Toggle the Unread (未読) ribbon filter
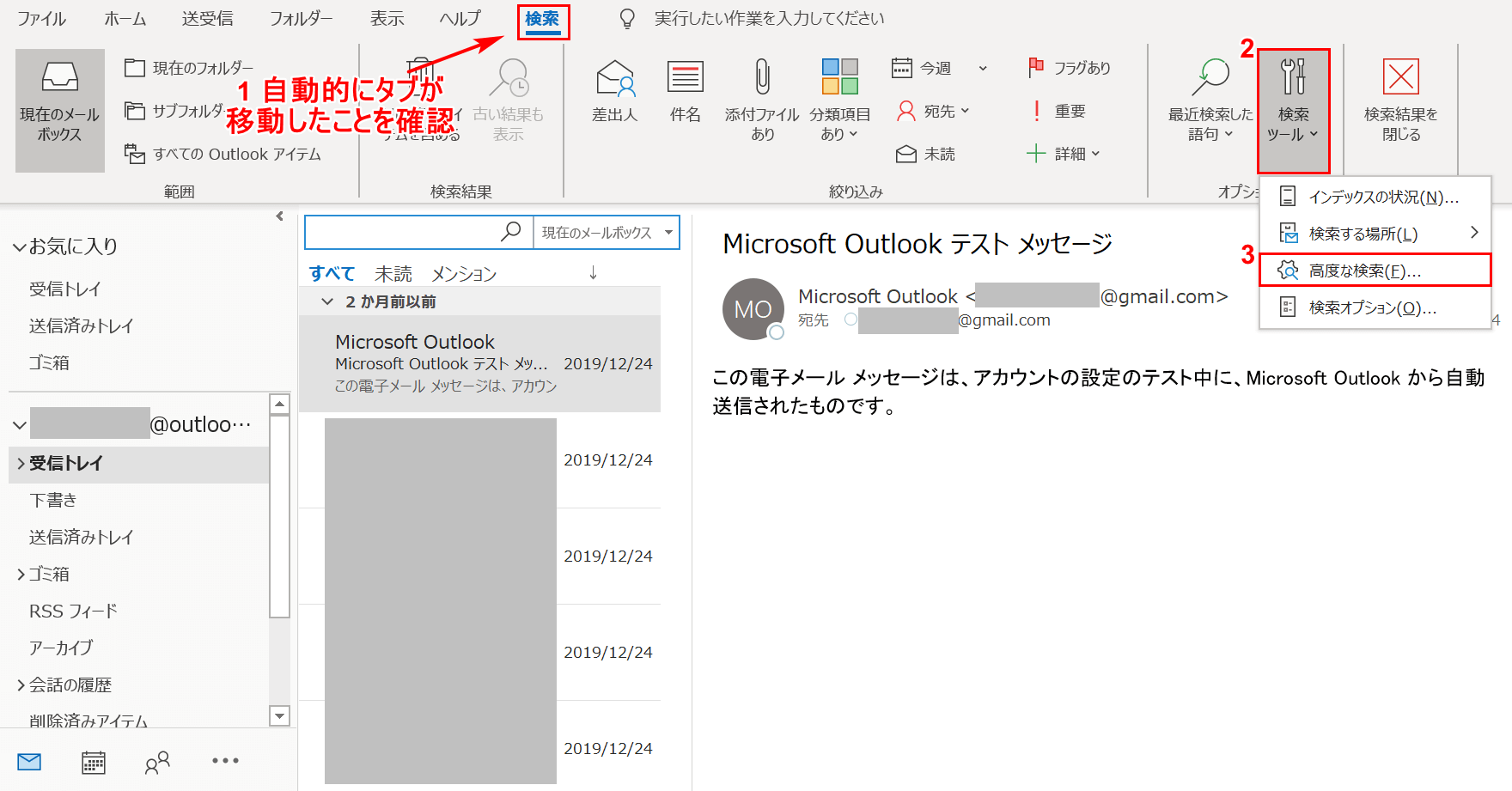The image size is (1512, 791). tap(925, 154)
